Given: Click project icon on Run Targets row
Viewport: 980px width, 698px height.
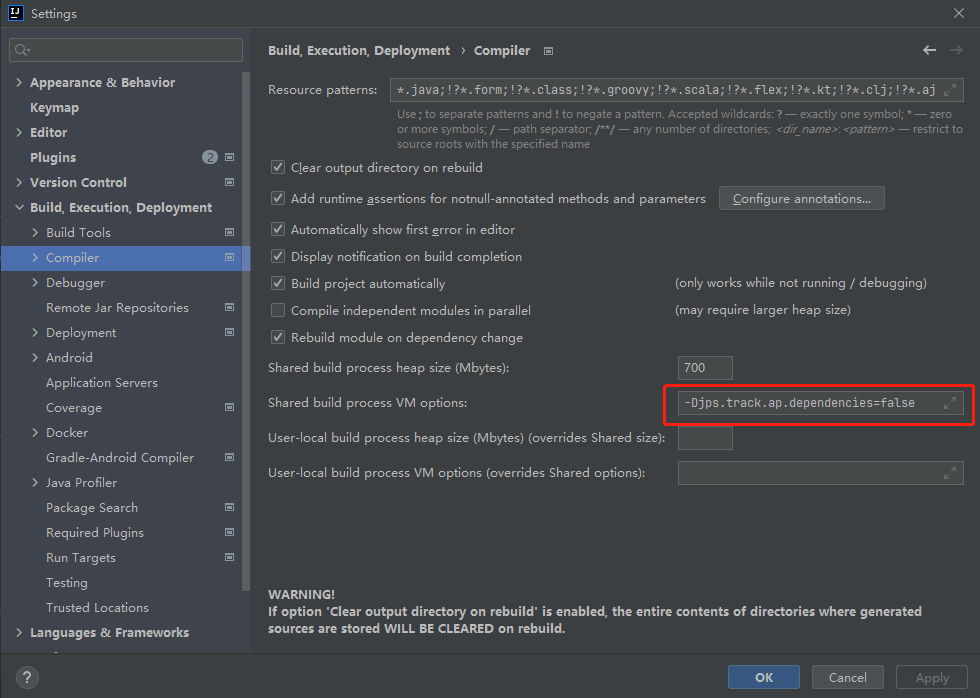Looking at the screenshot, I should click(x=229, y=557).
